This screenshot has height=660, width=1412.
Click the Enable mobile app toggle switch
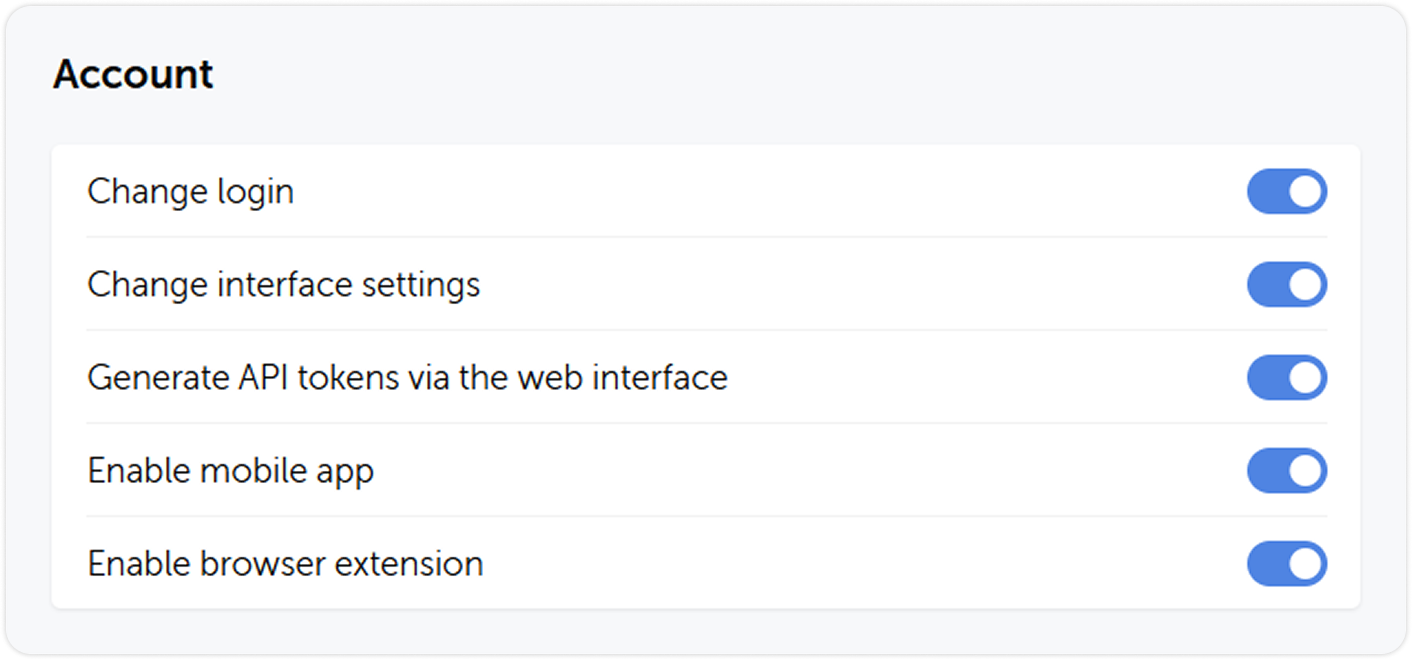coord(1287,470)
